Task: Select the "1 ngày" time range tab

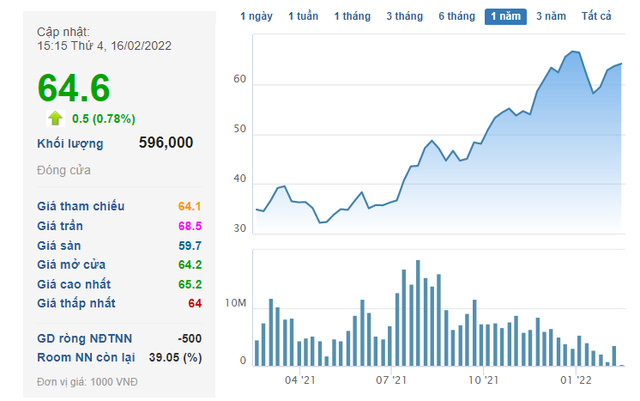Action: click(x=257, y=16)
